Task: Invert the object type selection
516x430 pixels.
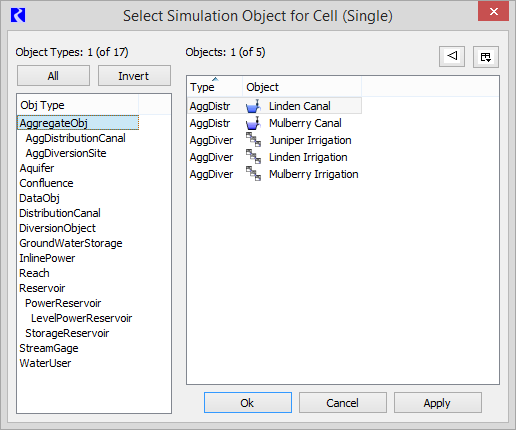Action: tap(134, 76)
